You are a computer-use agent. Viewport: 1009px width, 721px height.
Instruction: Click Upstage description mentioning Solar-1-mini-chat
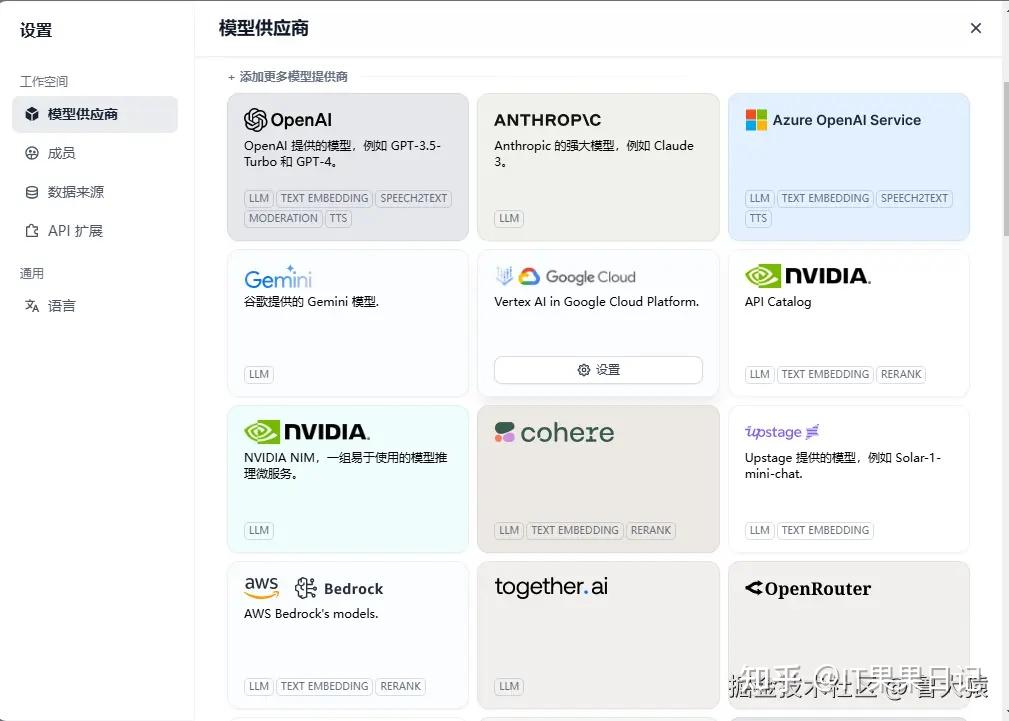click(x=842, y=465)
